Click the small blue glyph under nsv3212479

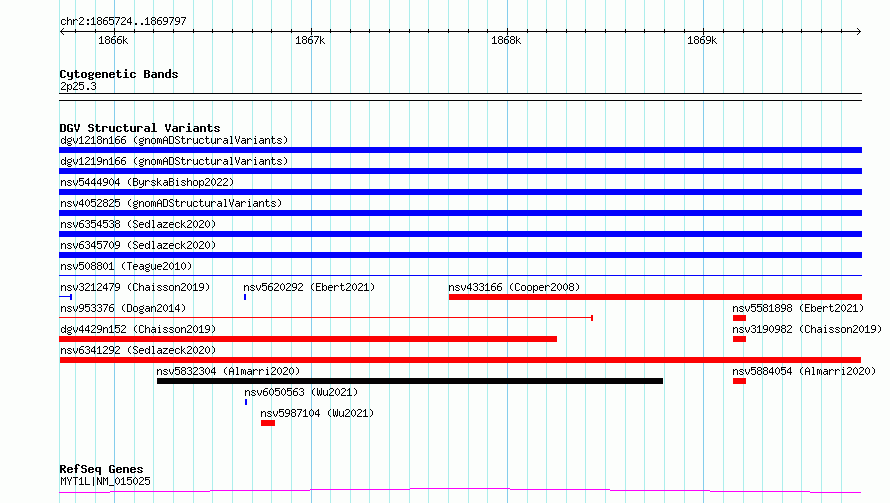65,297
